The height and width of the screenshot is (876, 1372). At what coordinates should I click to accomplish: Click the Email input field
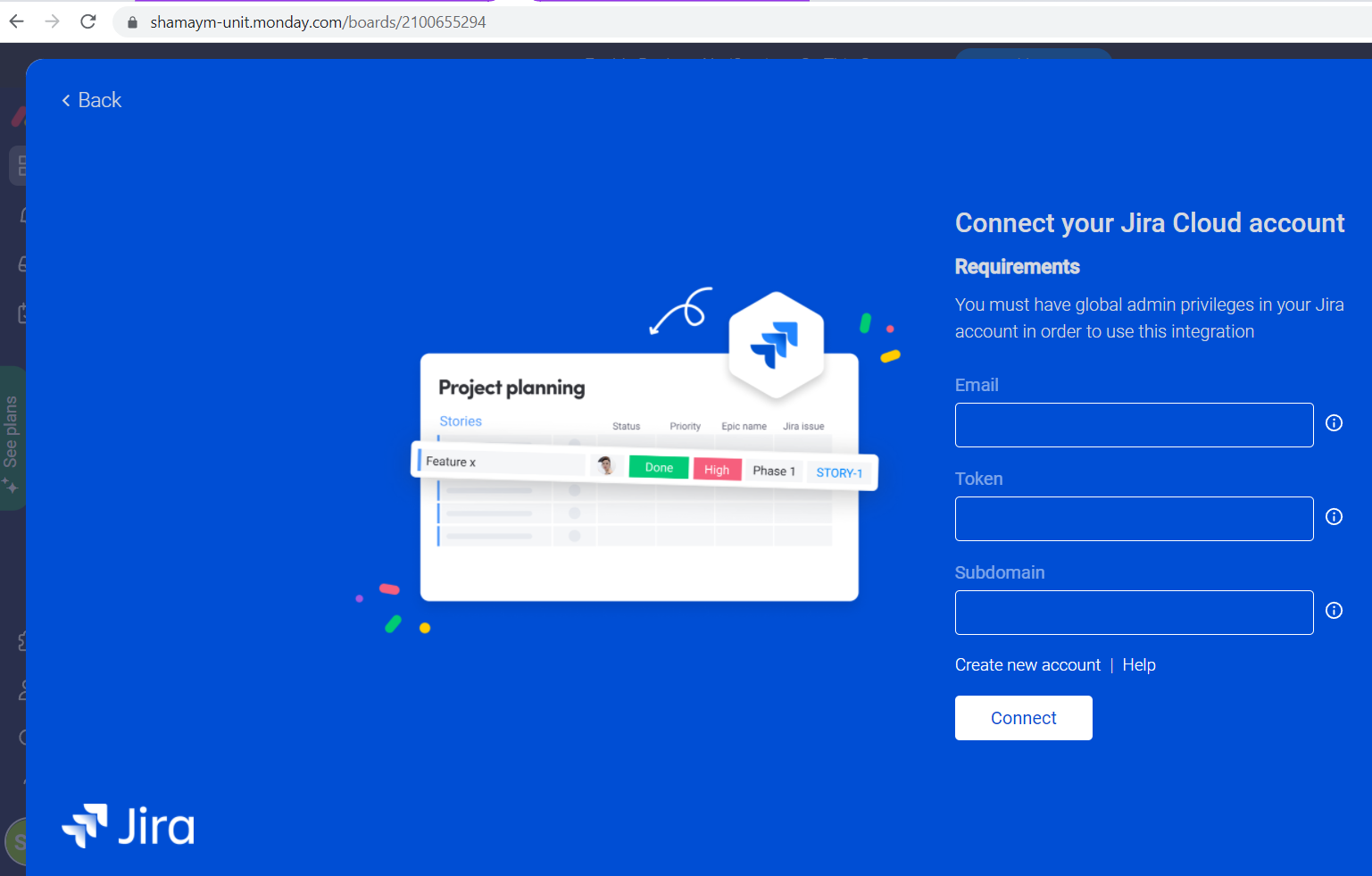point(1134,425)
